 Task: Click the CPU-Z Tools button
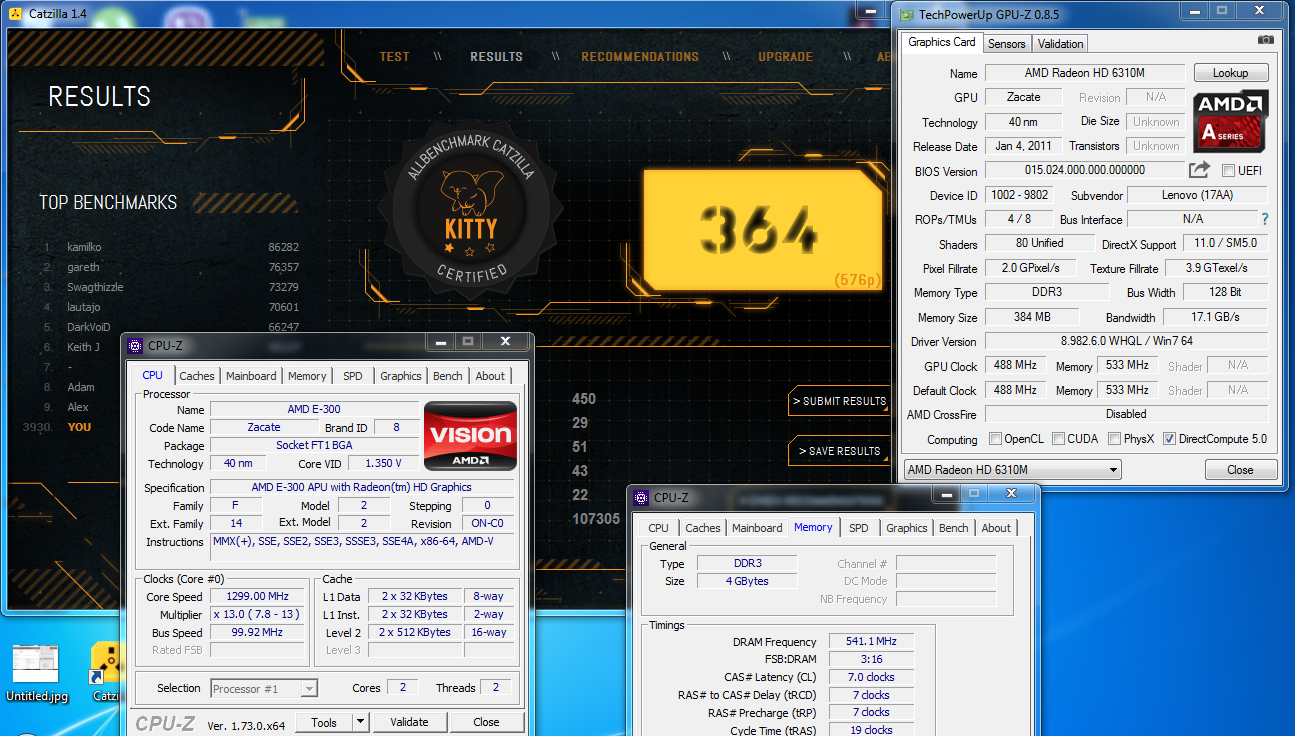324,722
